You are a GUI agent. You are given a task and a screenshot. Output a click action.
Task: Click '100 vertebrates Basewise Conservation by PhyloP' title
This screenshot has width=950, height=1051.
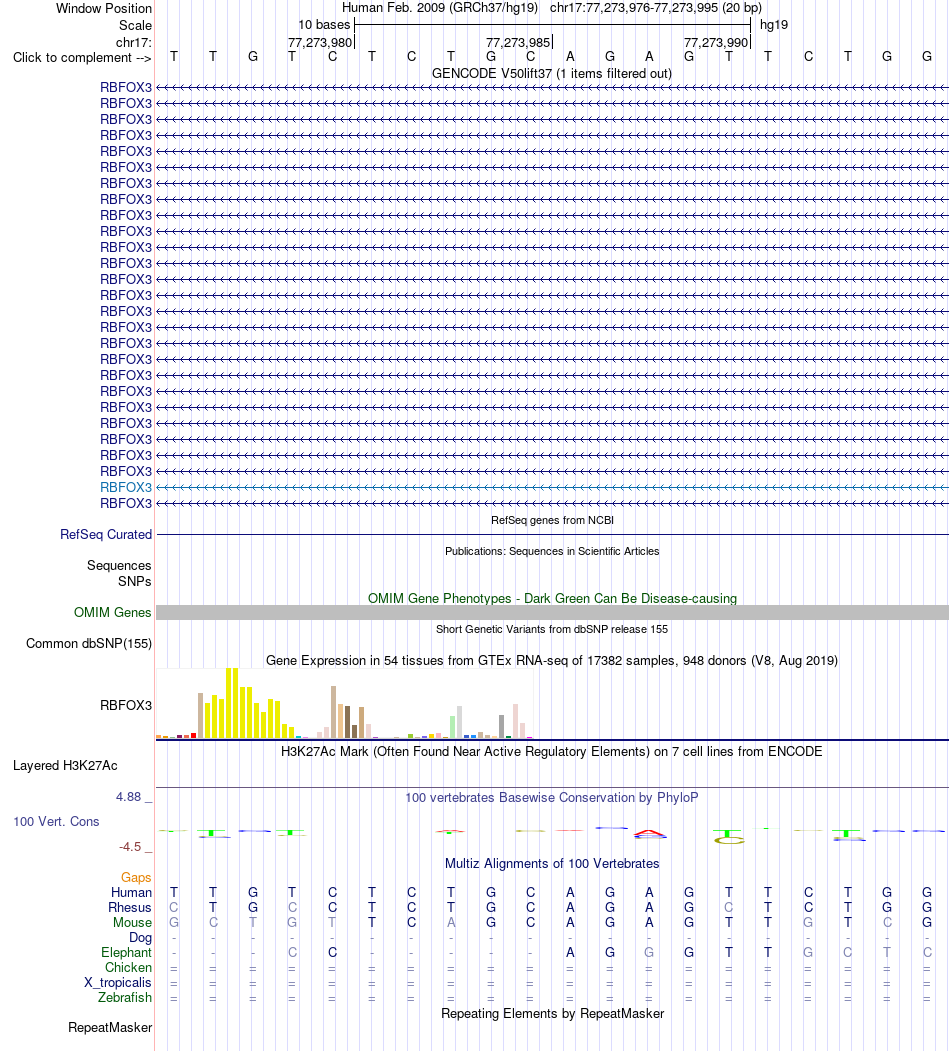551,797
